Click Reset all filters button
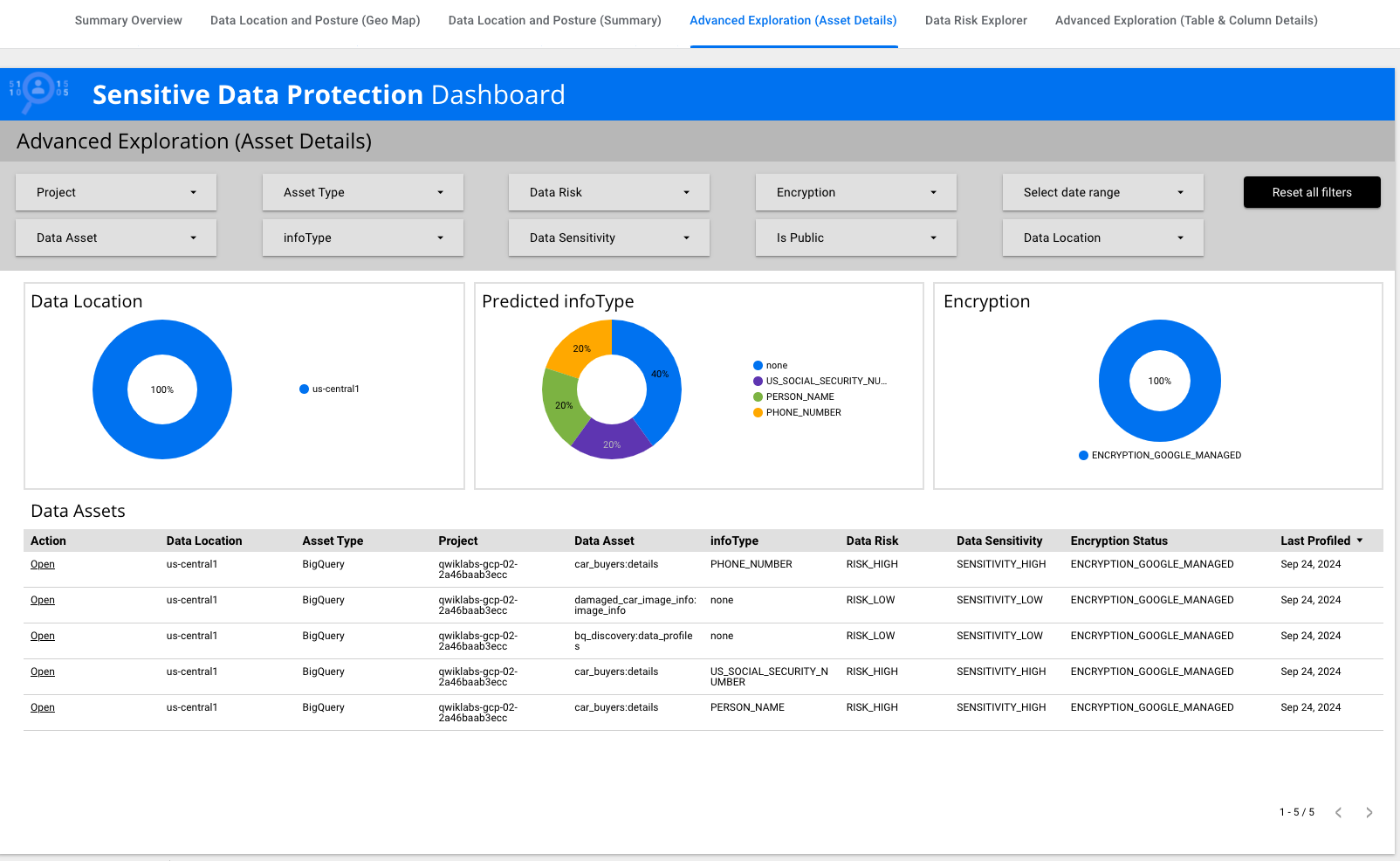This screenshot has height=861, width=1400. (x=1312, y=192)
